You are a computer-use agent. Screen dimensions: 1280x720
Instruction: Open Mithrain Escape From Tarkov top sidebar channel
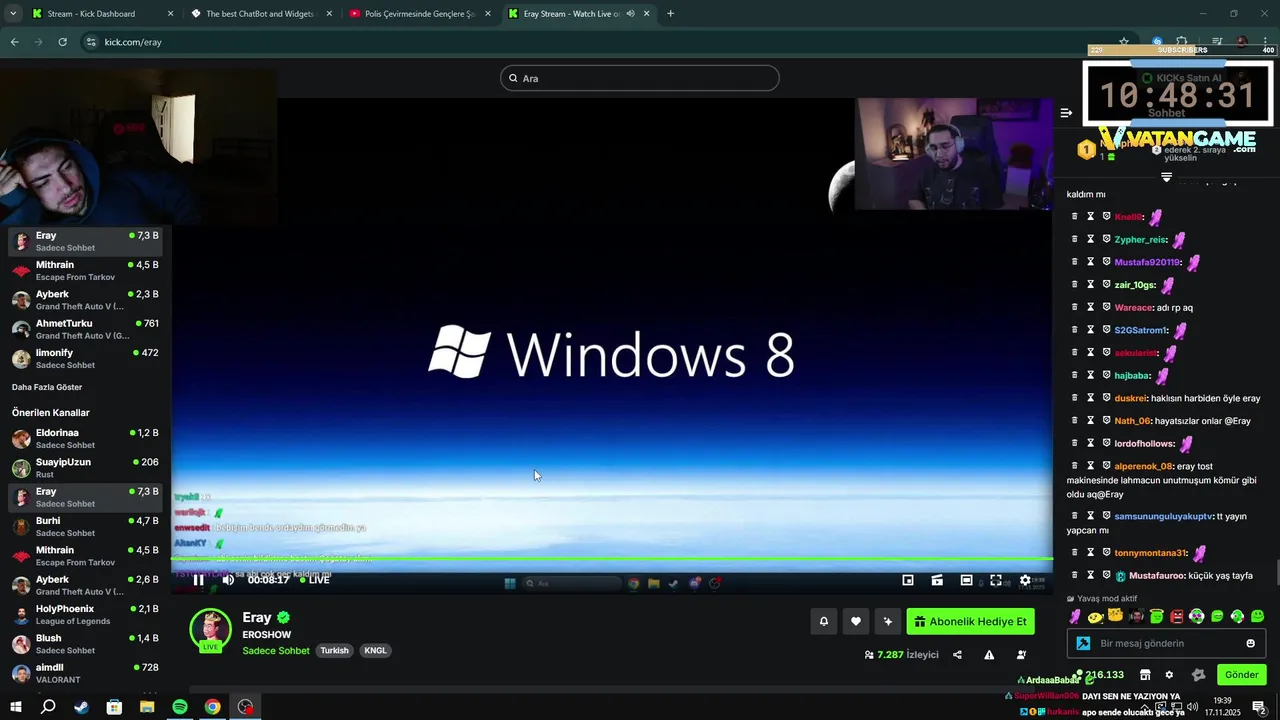(x=85, y=271)
